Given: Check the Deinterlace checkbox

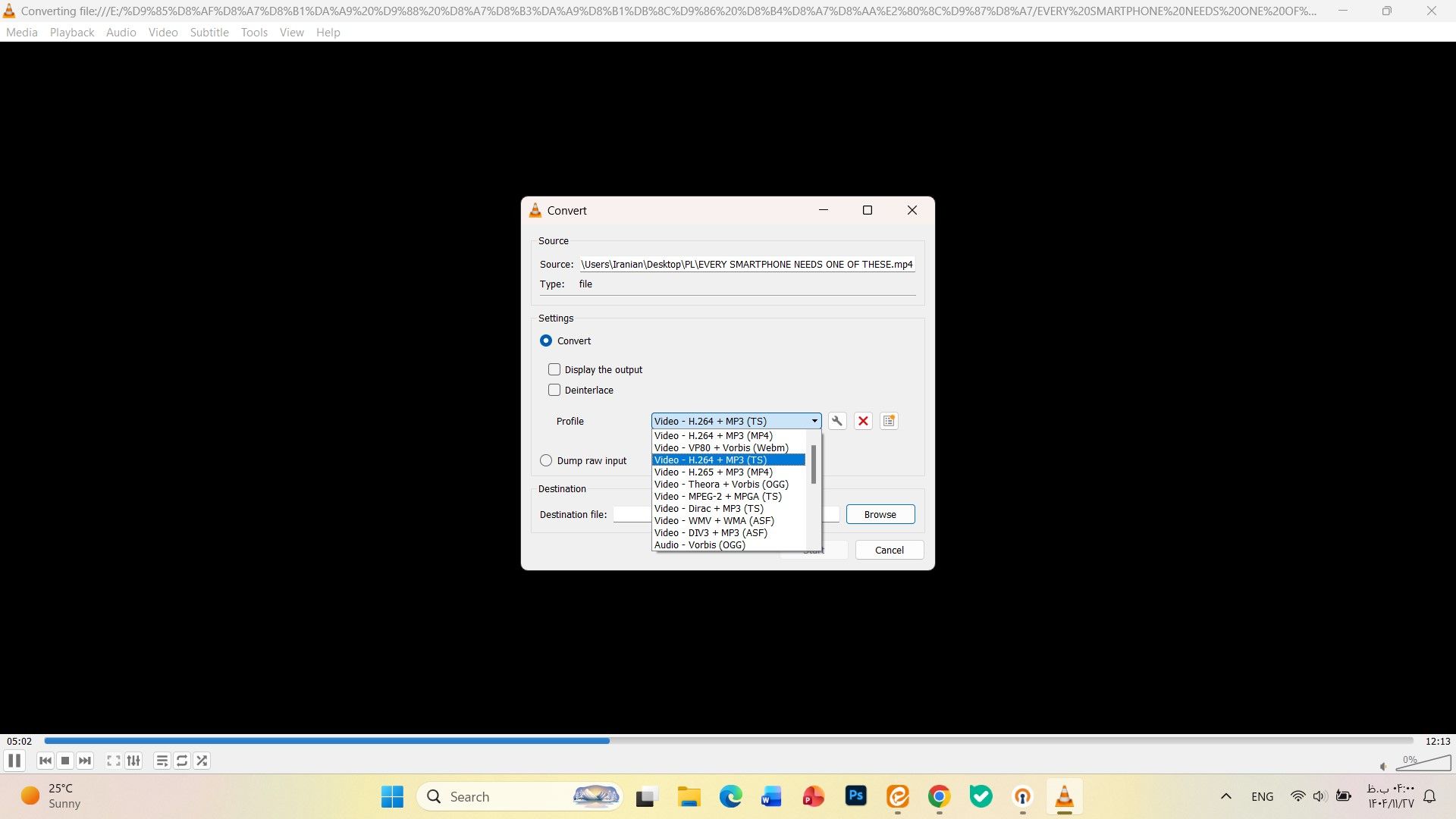Looking at the screenshot, I should coord(554,390).
